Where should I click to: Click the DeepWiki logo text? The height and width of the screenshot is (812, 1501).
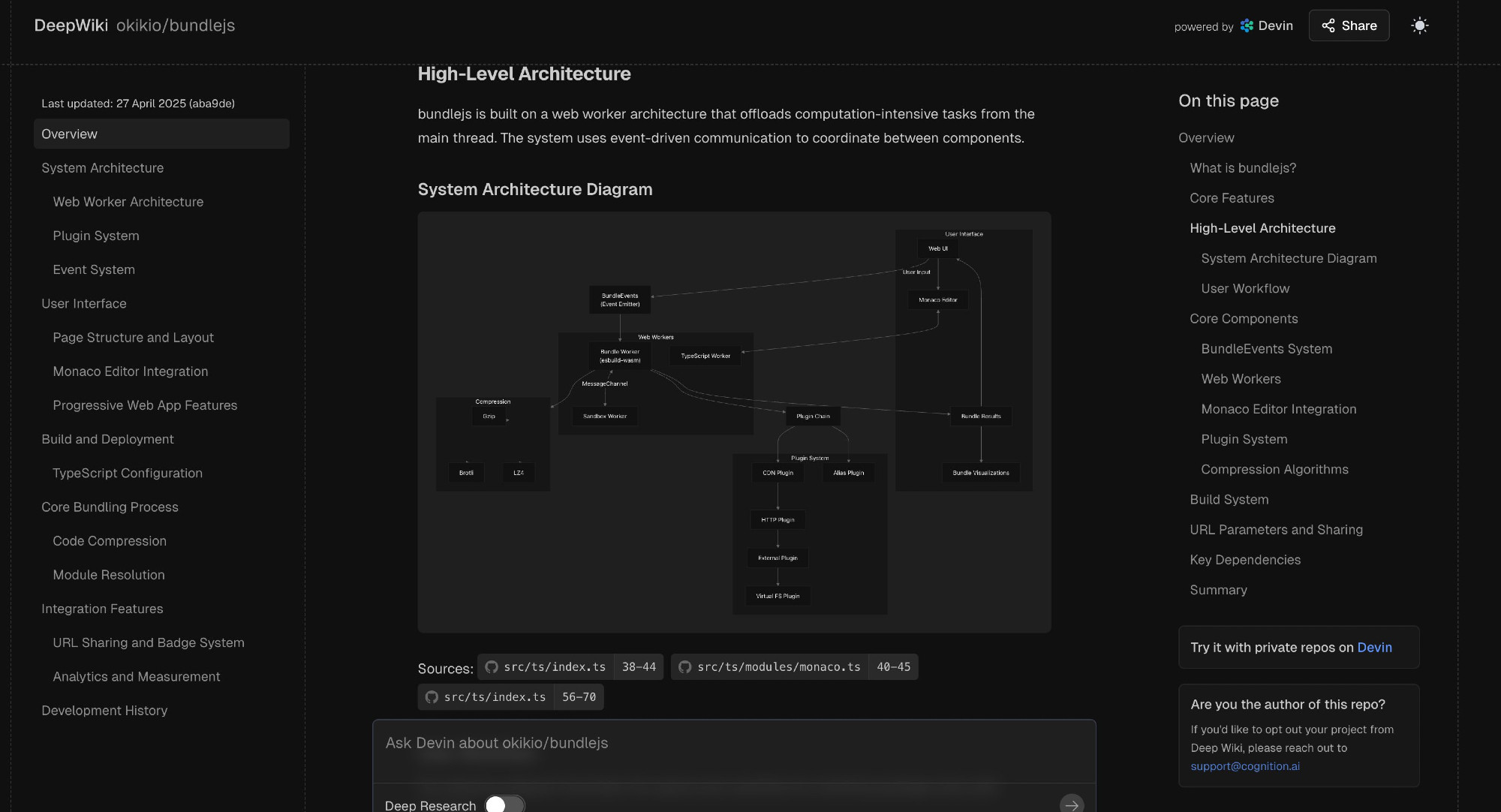[x=71, y=26]
